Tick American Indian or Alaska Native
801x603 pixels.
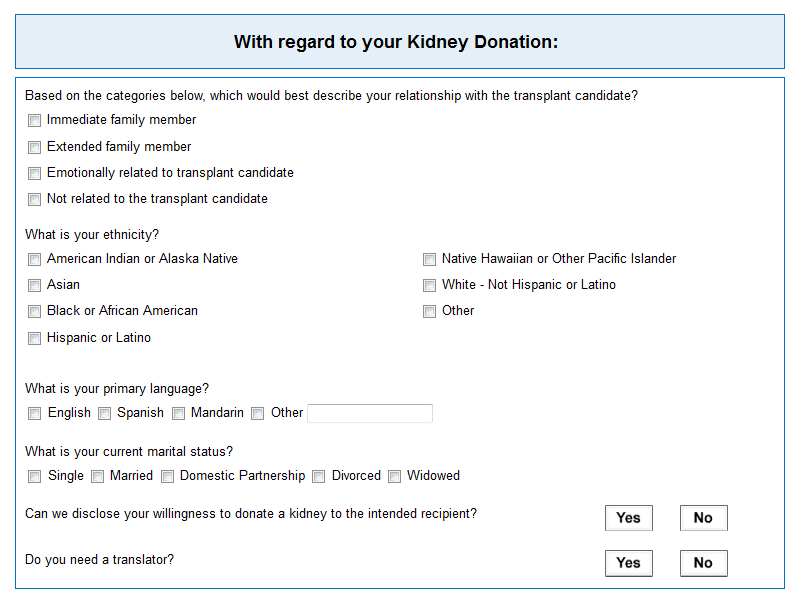pyautogui.click(x=34, y=260)
